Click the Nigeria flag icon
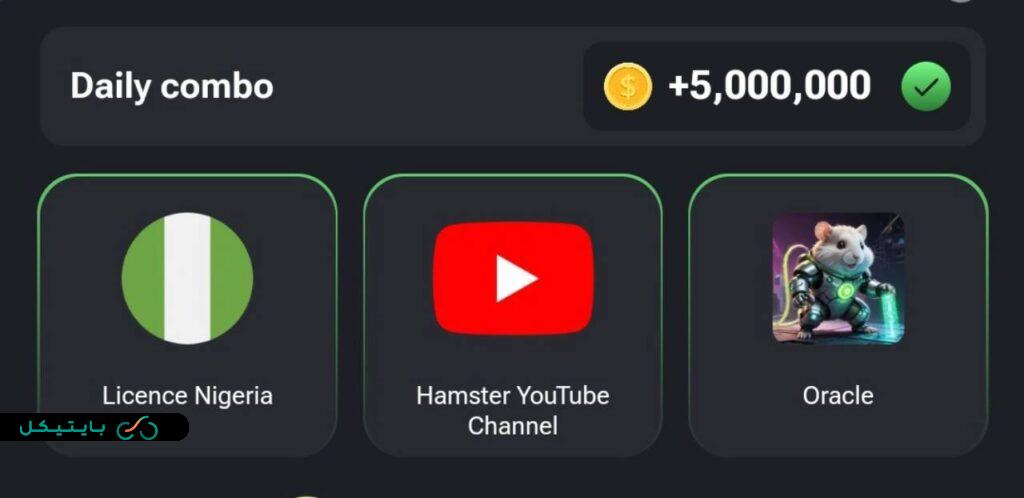The image size is (1024, 498). click(187, 278)
